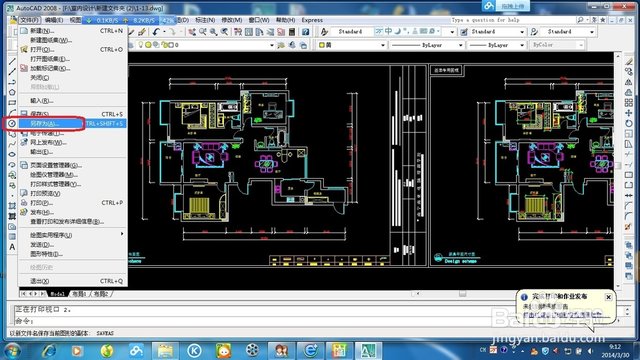Image resolution: width=640 pixels, height=360 pixels.
Task: Select the Rotate modify tool
Action: click(x=629, y=123)
